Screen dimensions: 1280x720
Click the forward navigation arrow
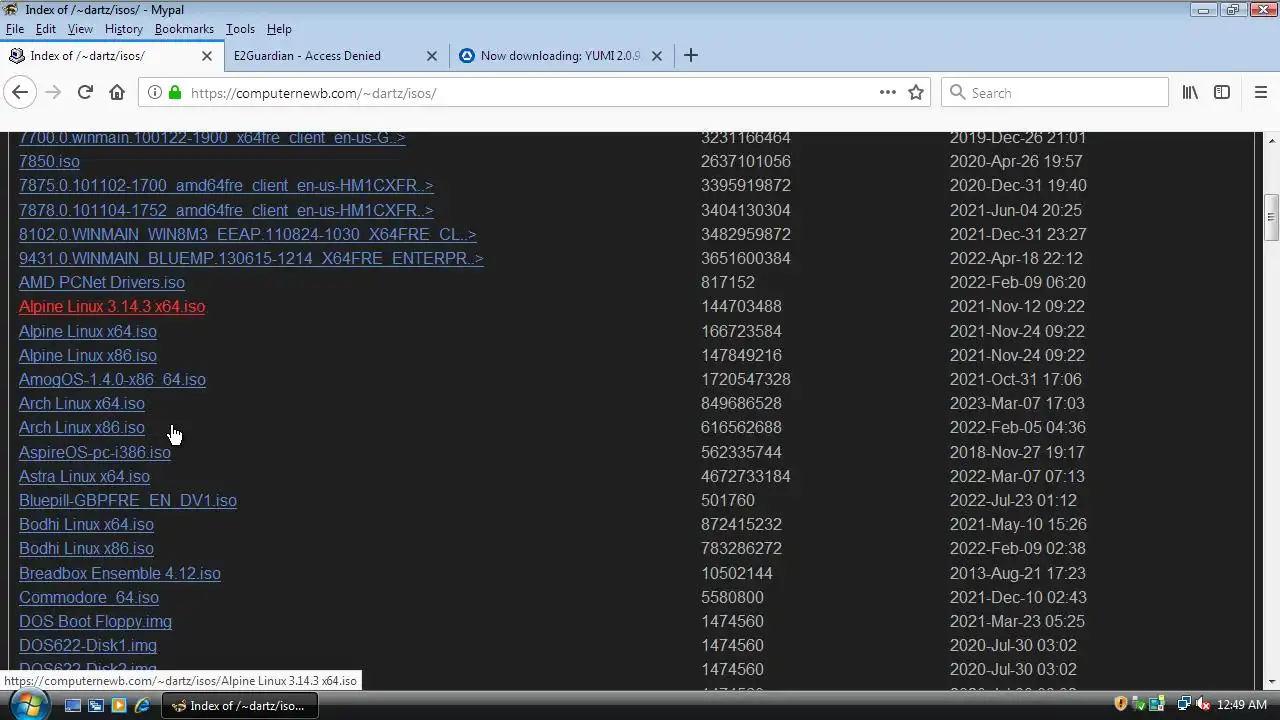point(53,92)
